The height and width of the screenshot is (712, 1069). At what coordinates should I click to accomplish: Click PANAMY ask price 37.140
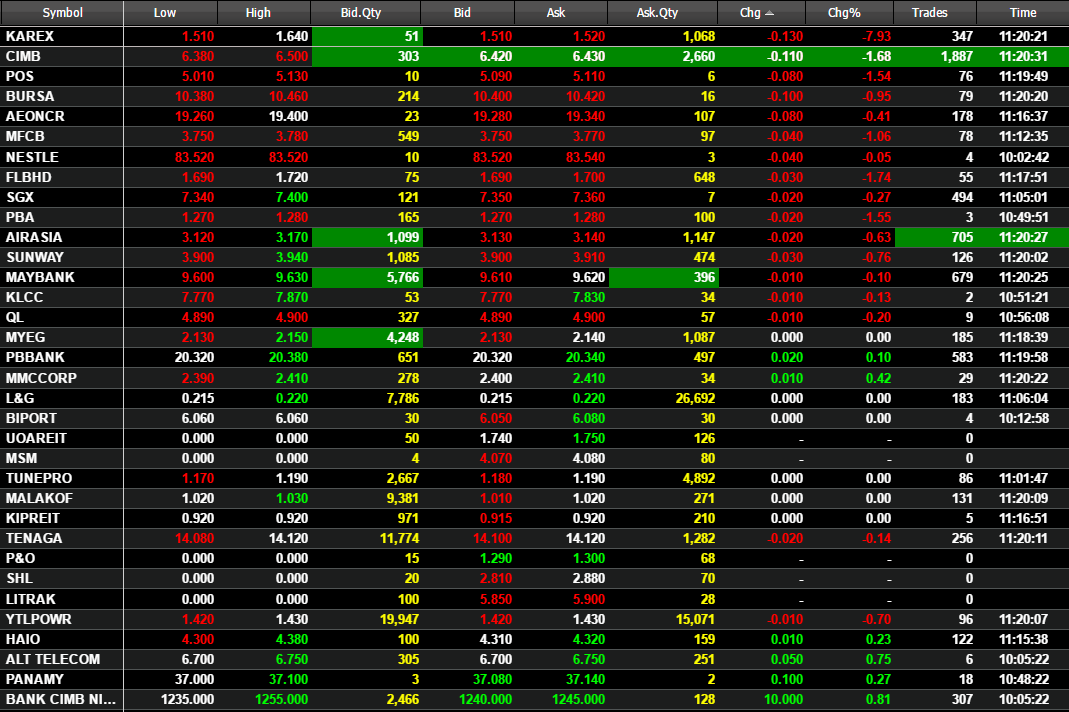click(x=586, y=679)
